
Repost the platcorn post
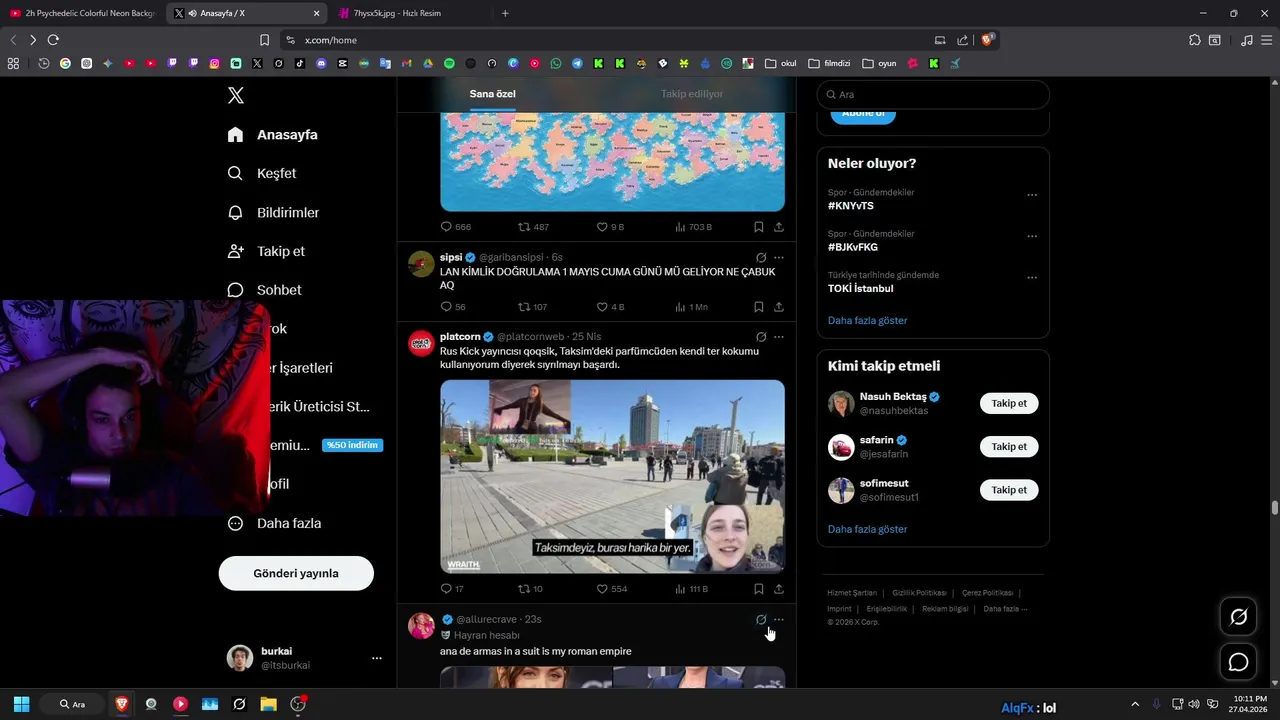click(x=530, y=589)
